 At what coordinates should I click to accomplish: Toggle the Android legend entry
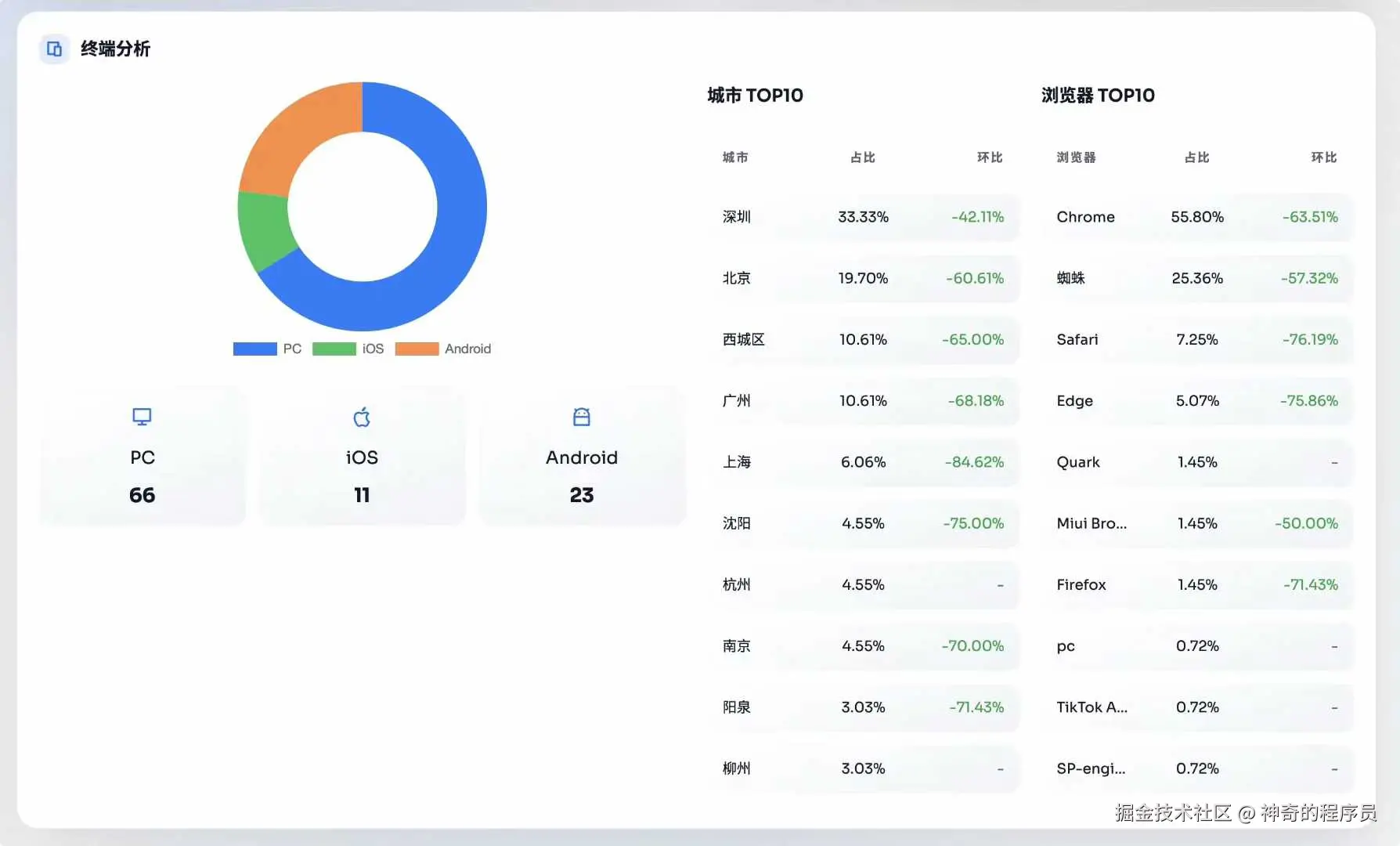(x=442, y=349)
